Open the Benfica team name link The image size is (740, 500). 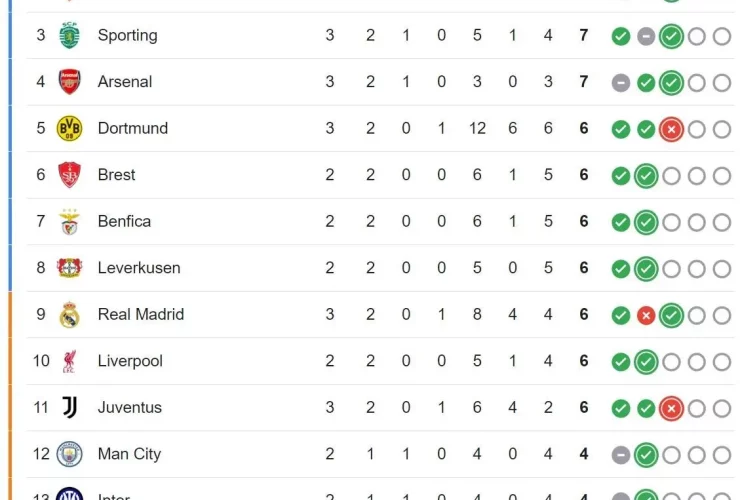coord(125,221)
